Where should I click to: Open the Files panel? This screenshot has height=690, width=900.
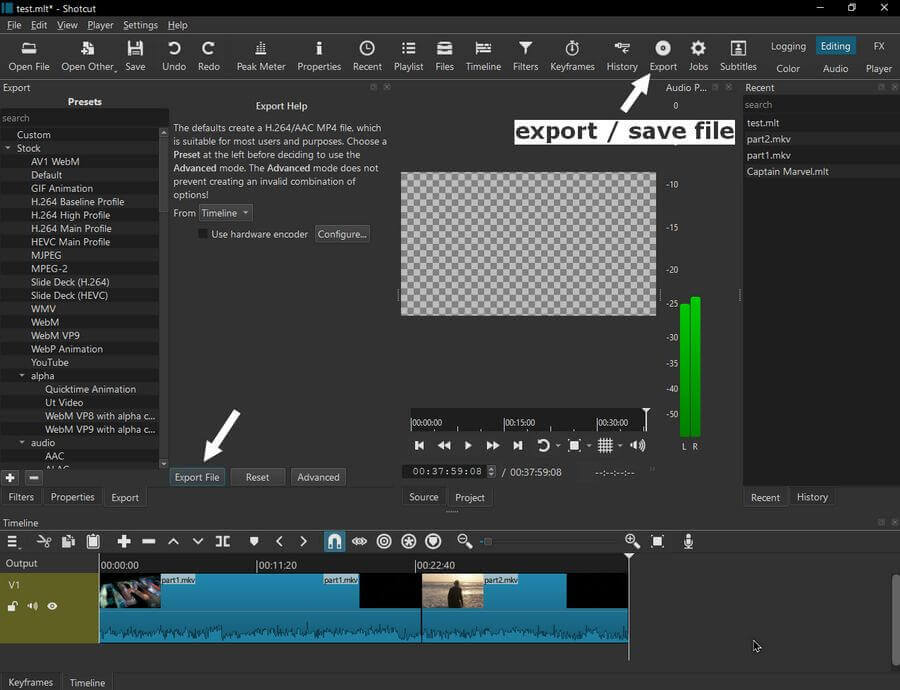tap(444, 56)
